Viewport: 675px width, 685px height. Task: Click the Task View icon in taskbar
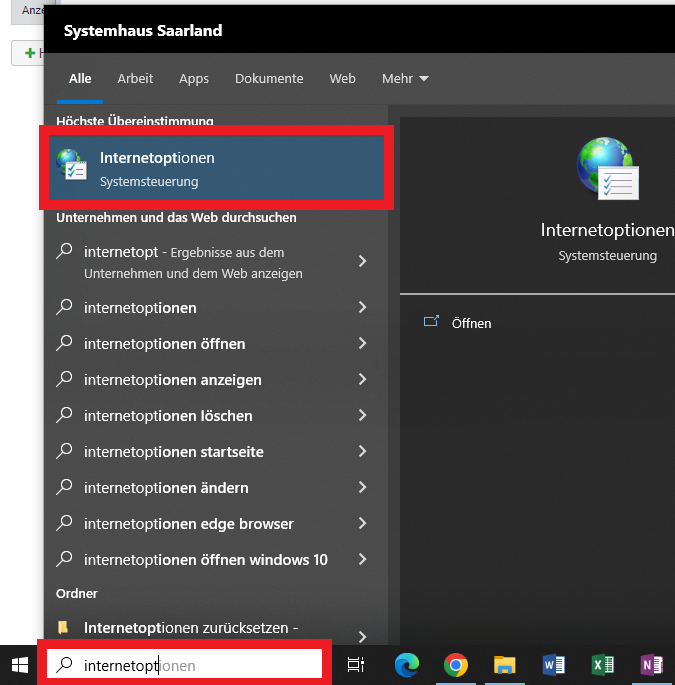pyautogui.click(x=356, y=665)
